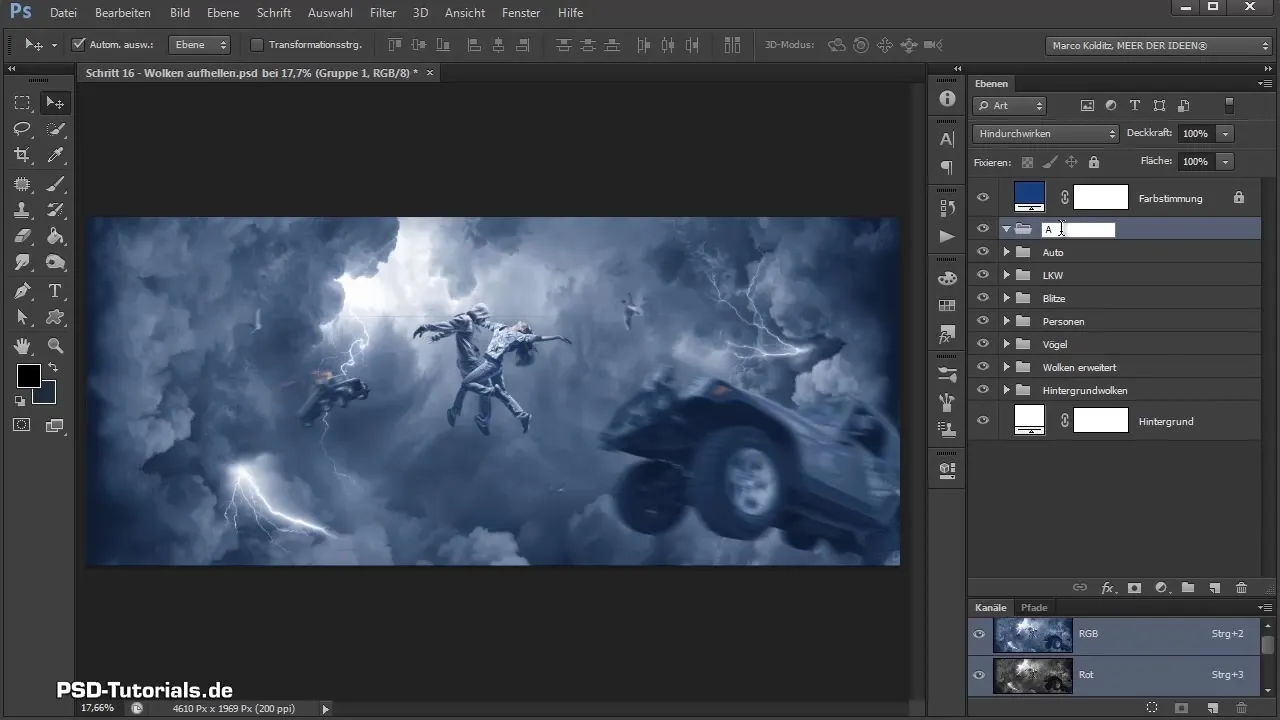Open the Info panel icon
The height and width of the screenshot is (720, 1280).
click(x=947, y=99)
